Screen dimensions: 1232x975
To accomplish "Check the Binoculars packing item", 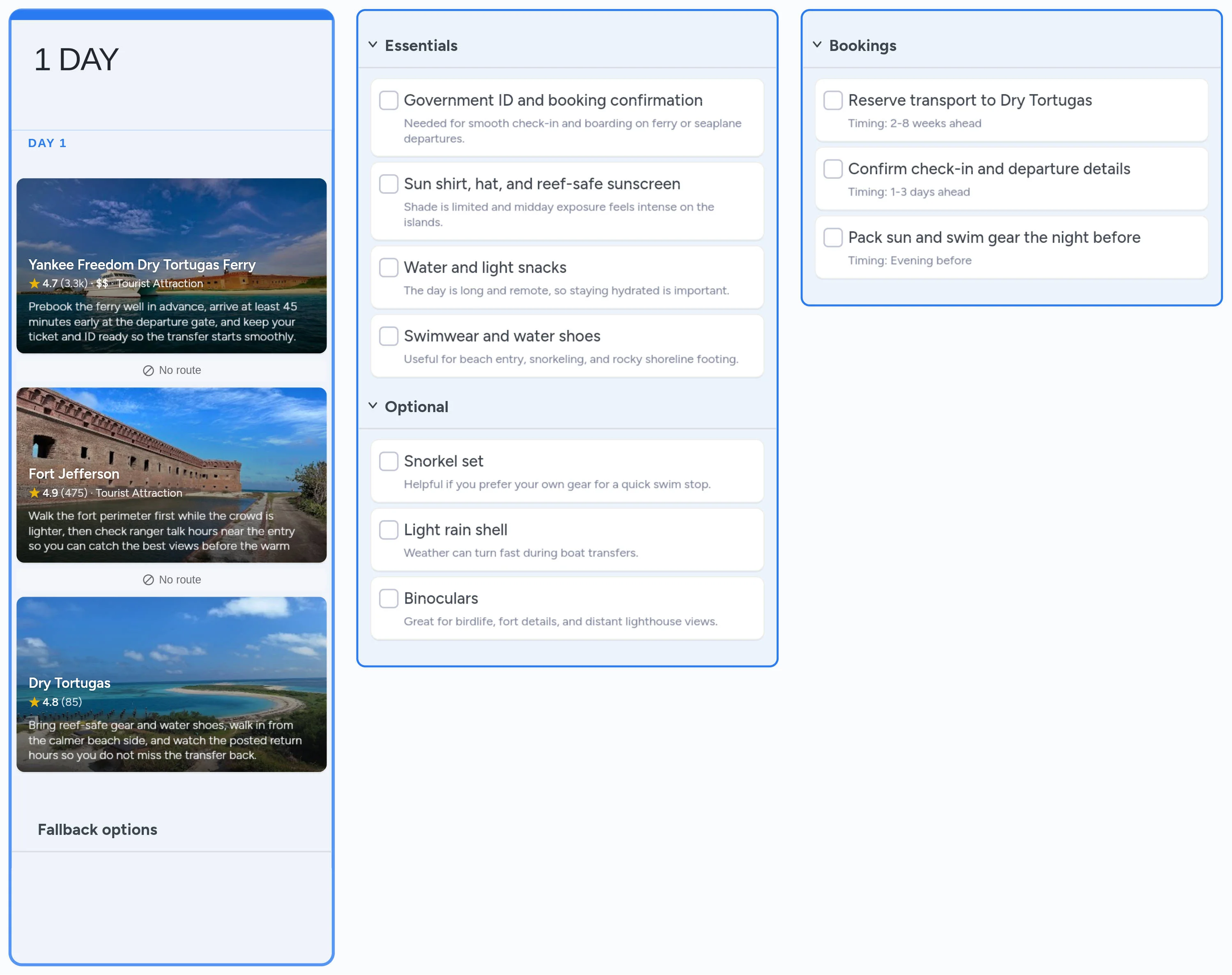I will [x=388, y=598].
